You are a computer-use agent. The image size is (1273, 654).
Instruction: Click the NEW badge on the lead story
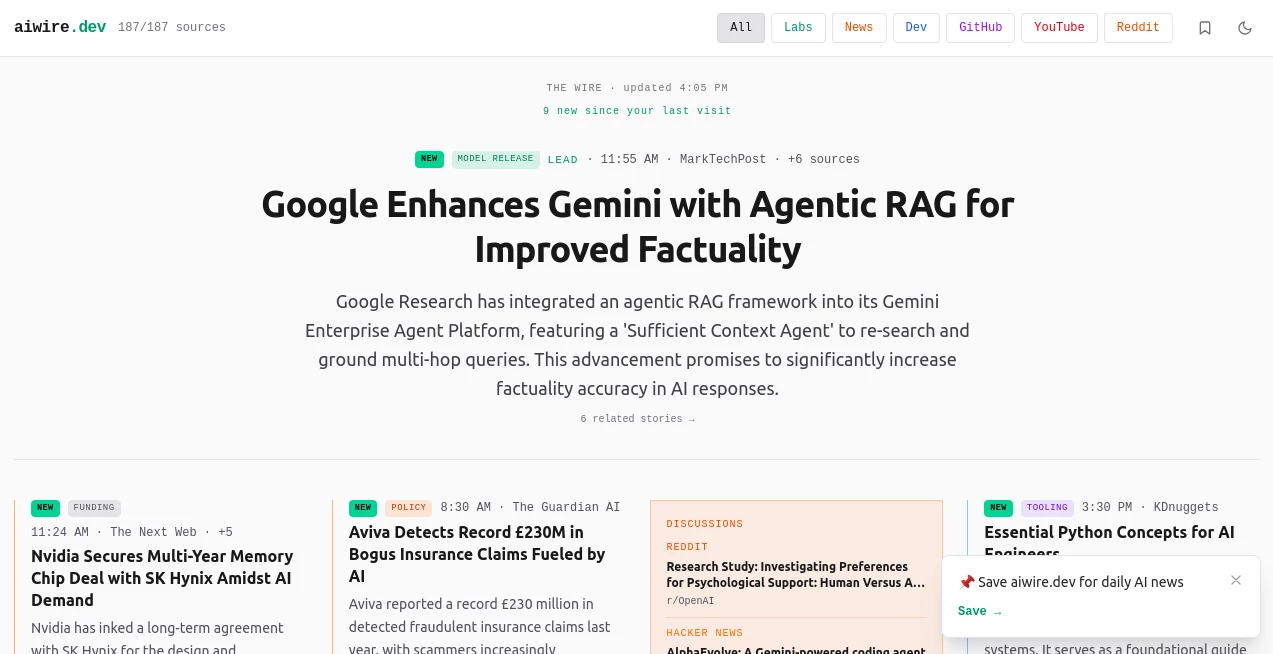pyautogui.click(x=429, y=159)
